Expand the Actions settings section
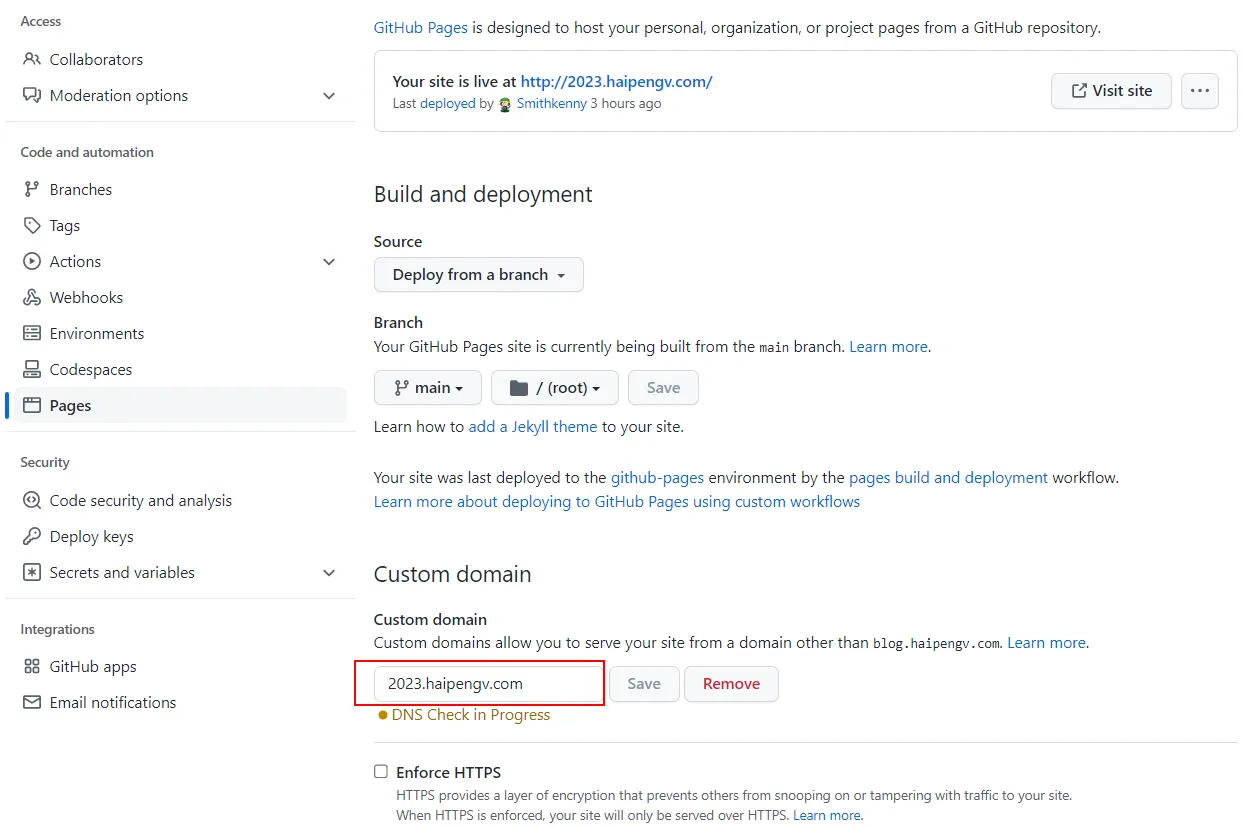The image size is (1244, 828). point(329,261)
